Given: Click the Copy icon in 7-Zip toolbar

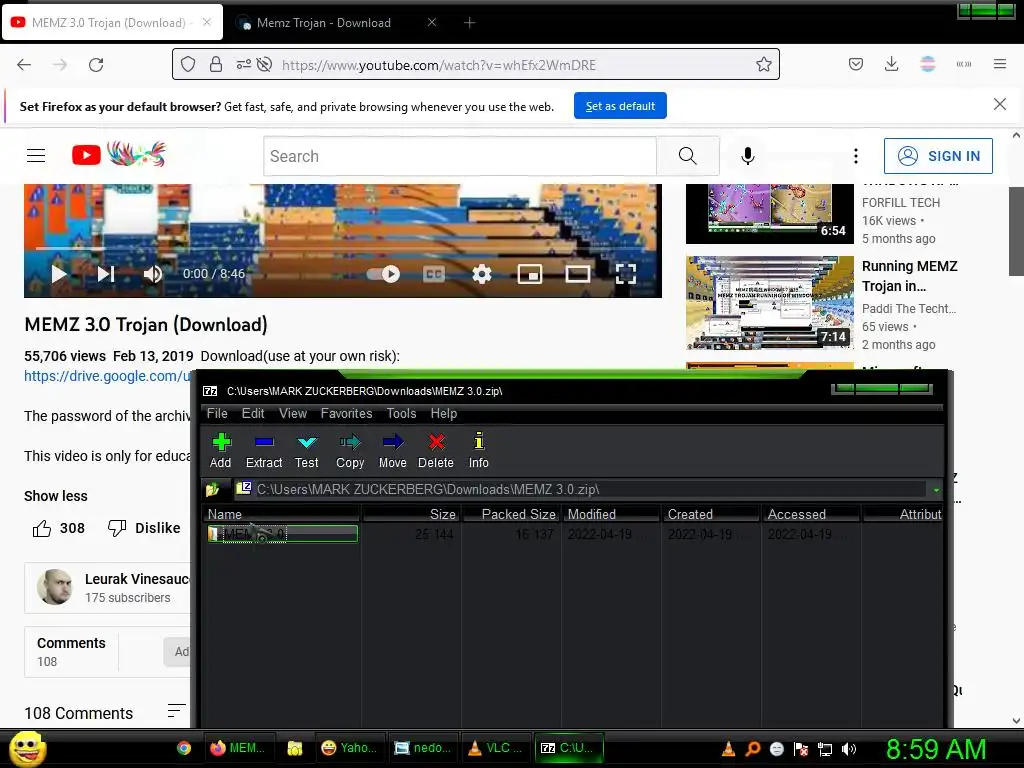Looking at the screenshot, I should click(x=350, y=451).
